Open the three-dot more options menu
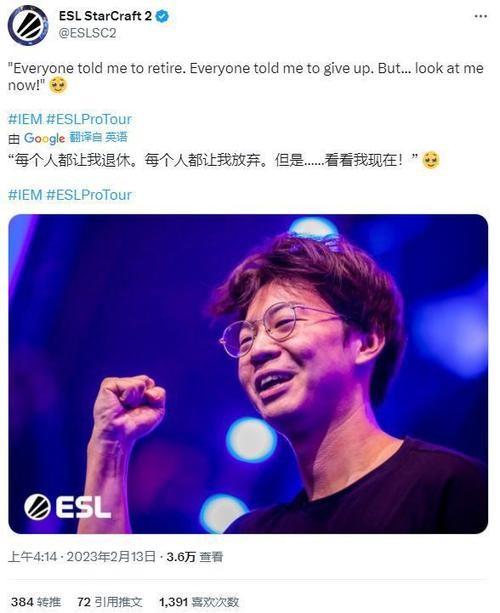Screen dimensions: 500x613 pos(480,16)
